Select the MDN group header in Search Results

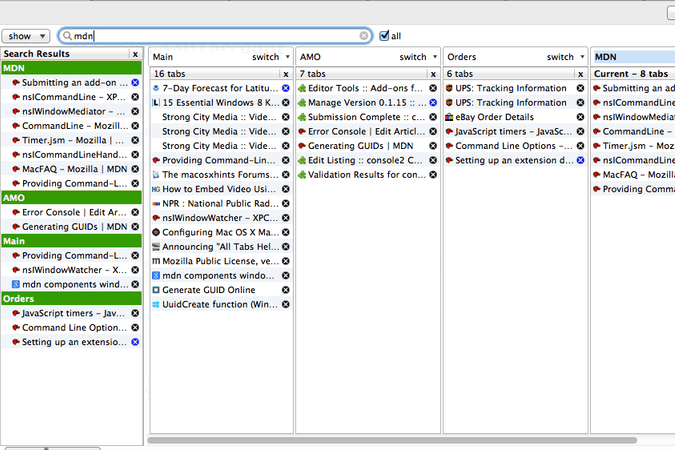coord(71,68)
